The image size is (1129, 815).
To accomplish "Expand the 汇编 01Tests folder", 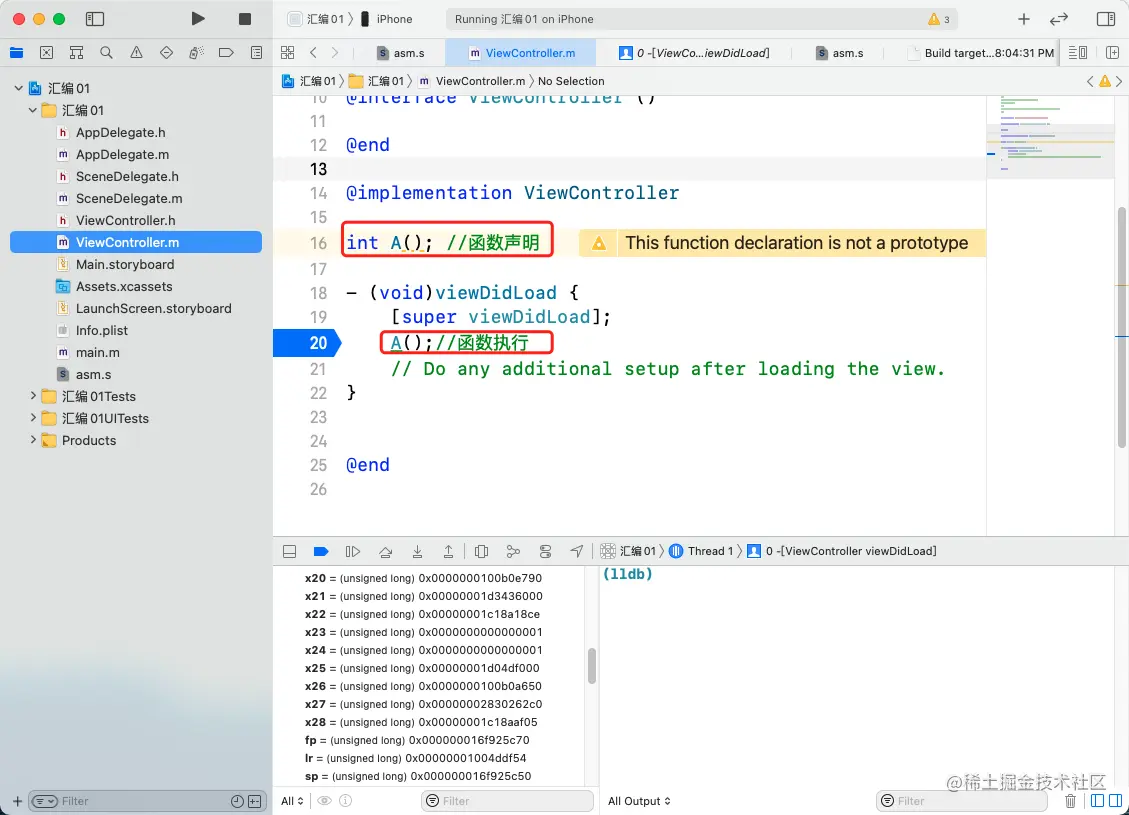I will (32, 396).
